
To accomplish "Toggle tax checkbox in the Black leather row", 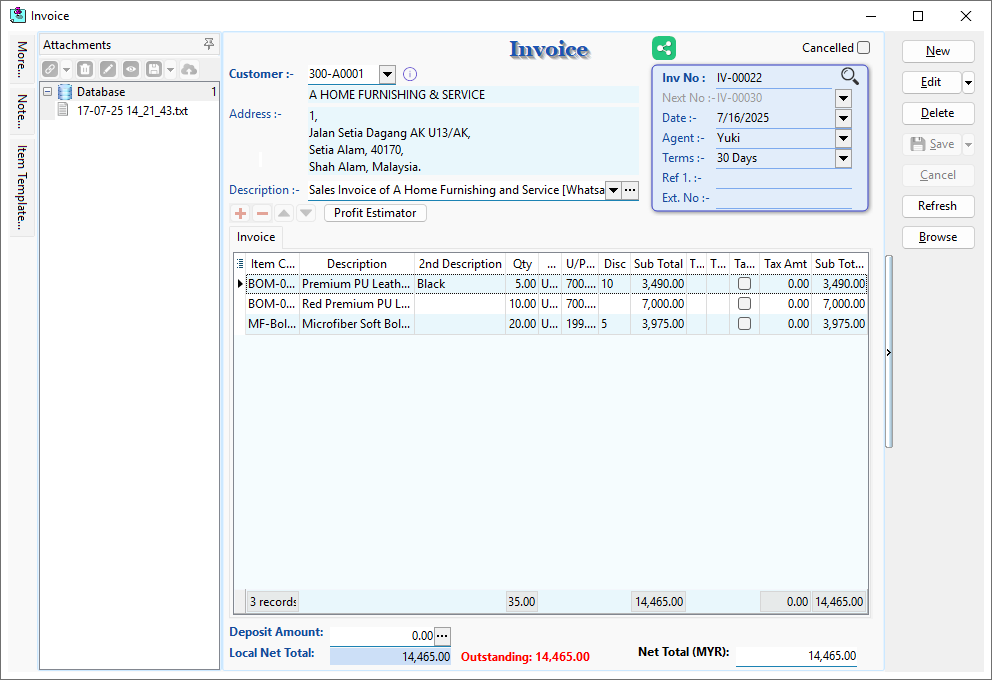I will [744, 284].
